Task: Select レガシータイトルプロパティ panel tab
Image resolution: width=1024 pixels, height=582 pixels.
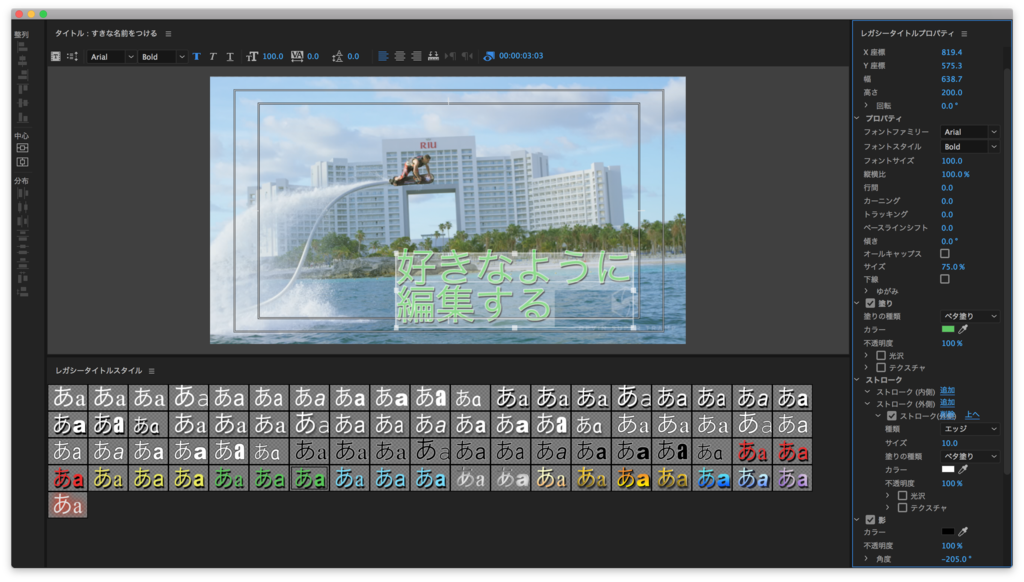Action: point(907,33)
